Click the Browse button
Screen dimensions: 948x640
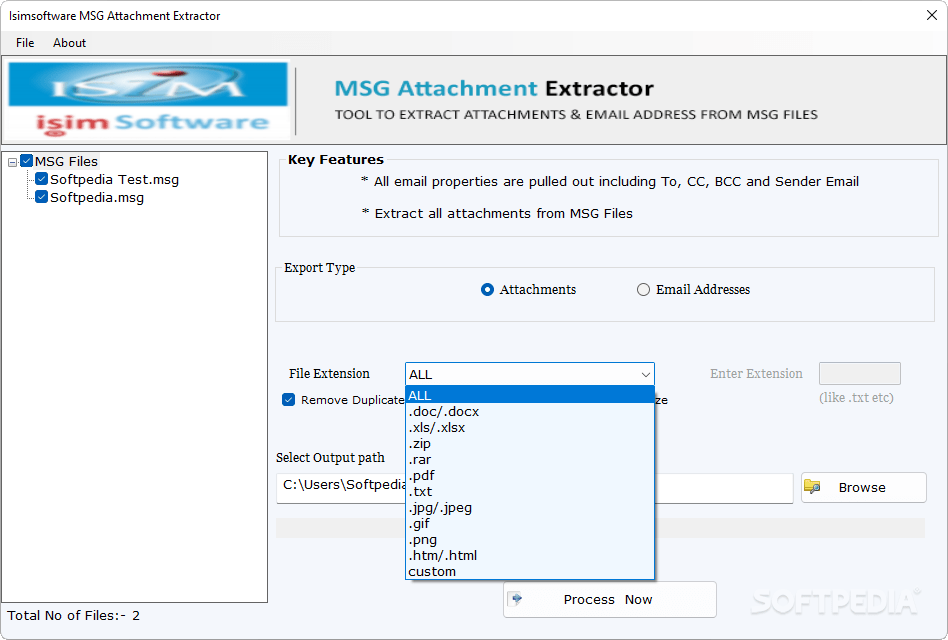tap(863, 488)
